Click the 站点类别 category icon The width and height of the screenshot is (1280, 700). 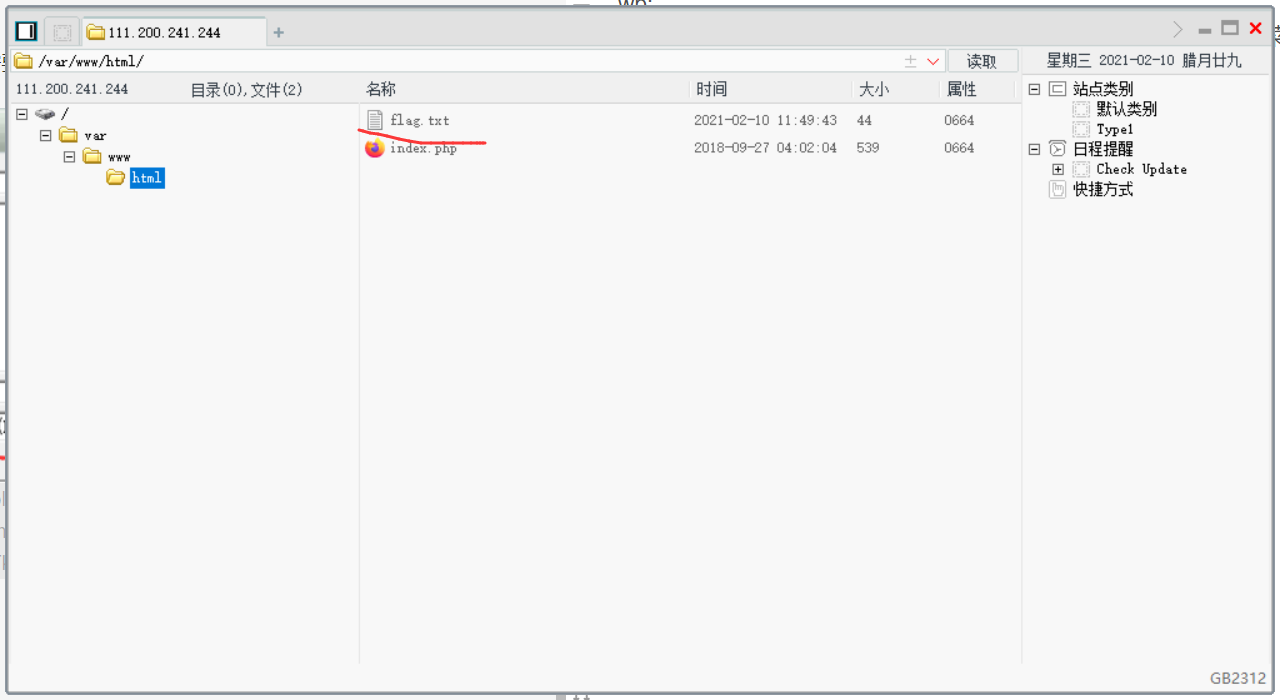(x=1057, y=89)
